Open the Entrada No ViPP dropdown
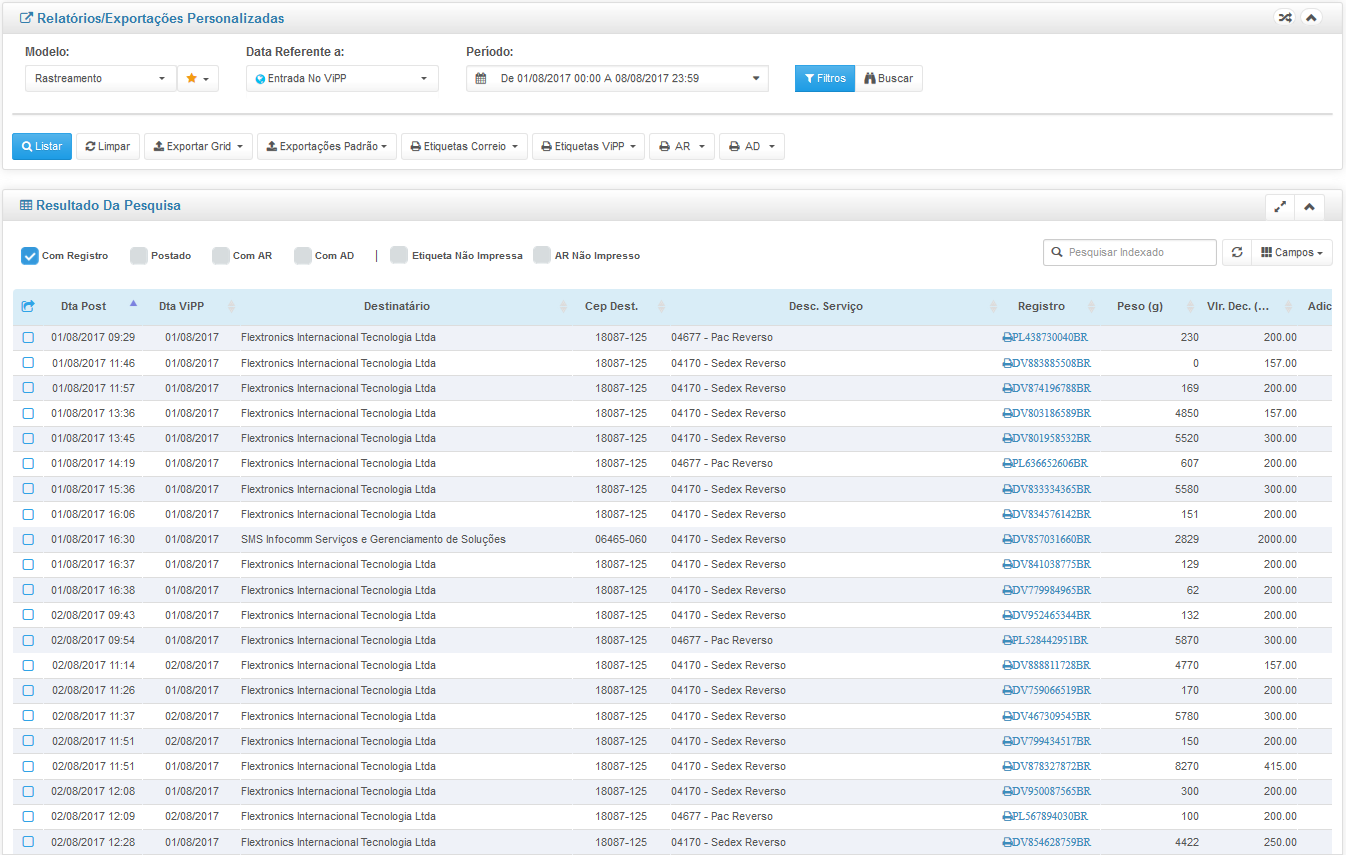Image resolution: width=1346 pixels, height=859 pixels. (342, 78)
